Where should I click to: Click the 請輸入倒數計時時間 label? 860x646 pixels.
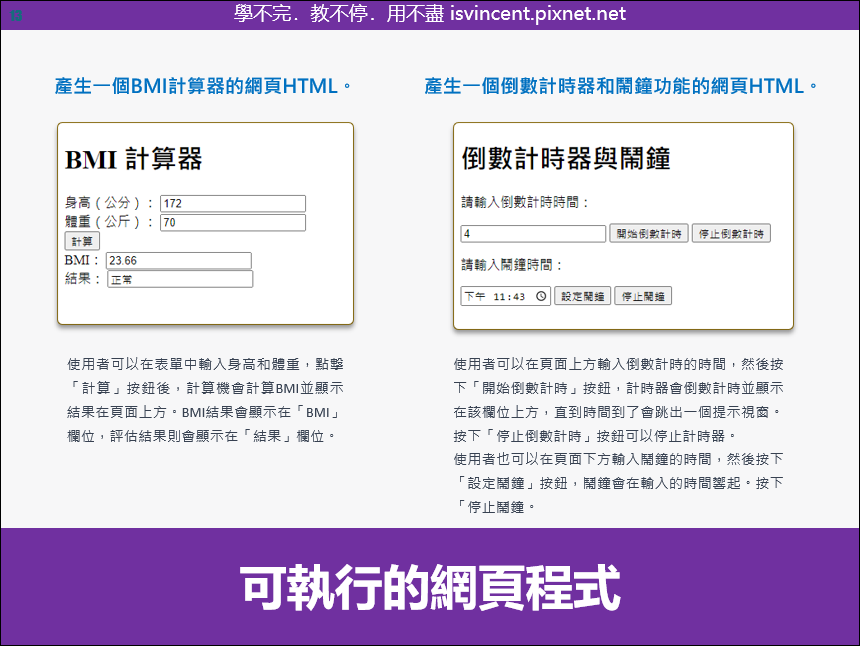pyautogui.click(x=525, y=202)
